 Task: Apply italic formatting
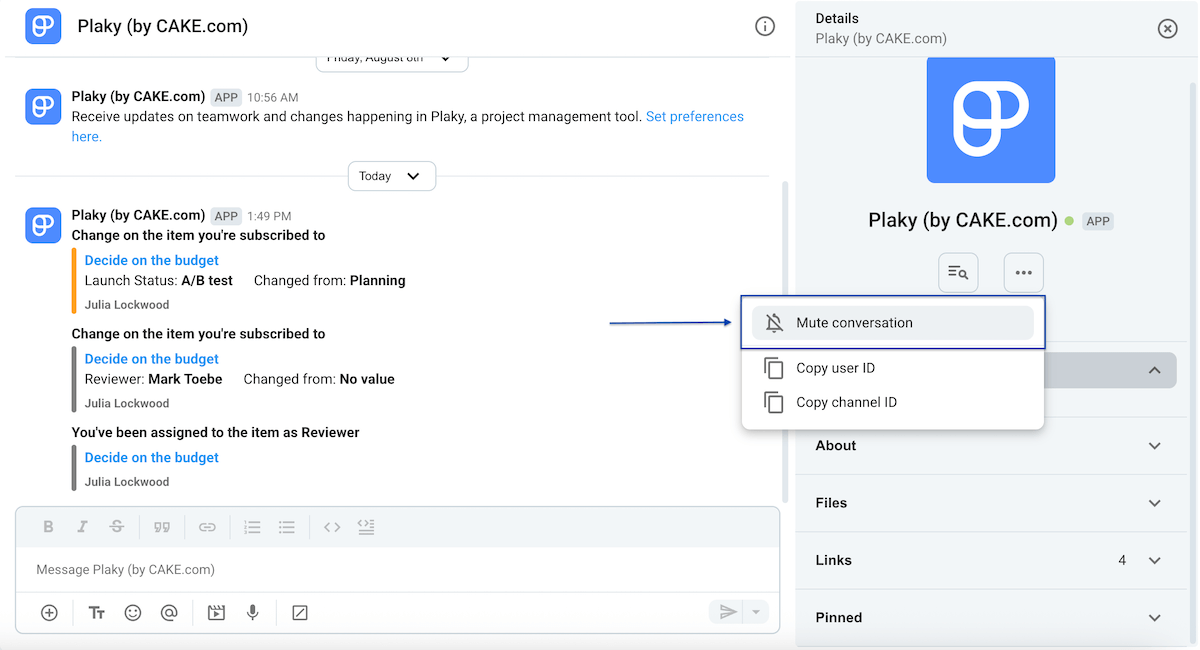83,527
